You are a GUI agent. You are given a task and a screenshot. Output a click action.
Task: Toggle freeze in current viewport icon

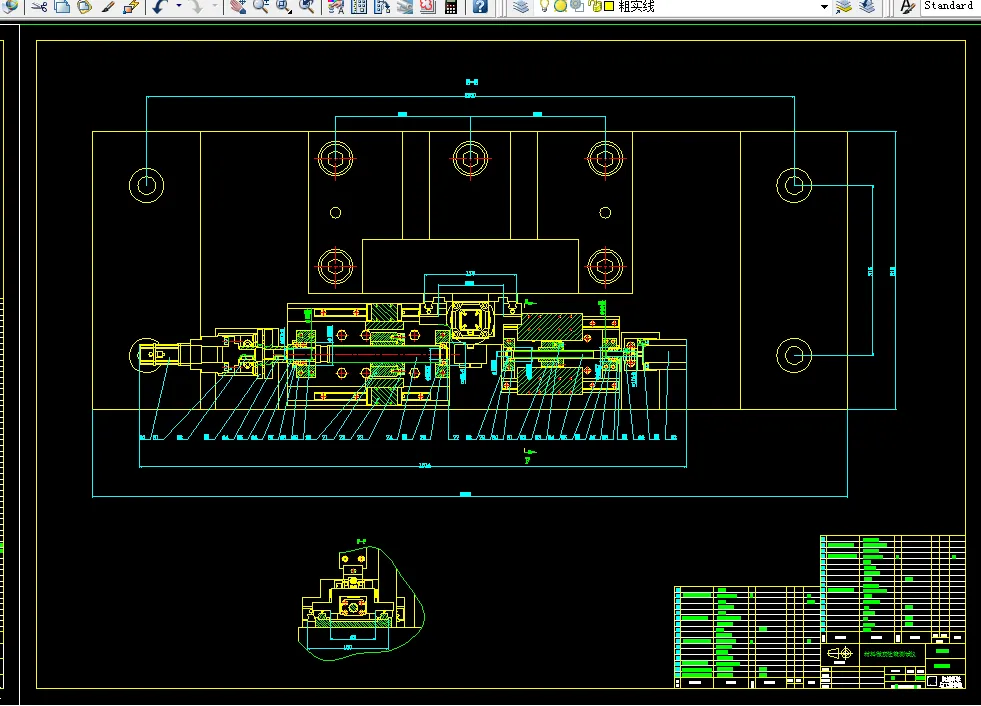pyautogui.click(x=577, y=6)
